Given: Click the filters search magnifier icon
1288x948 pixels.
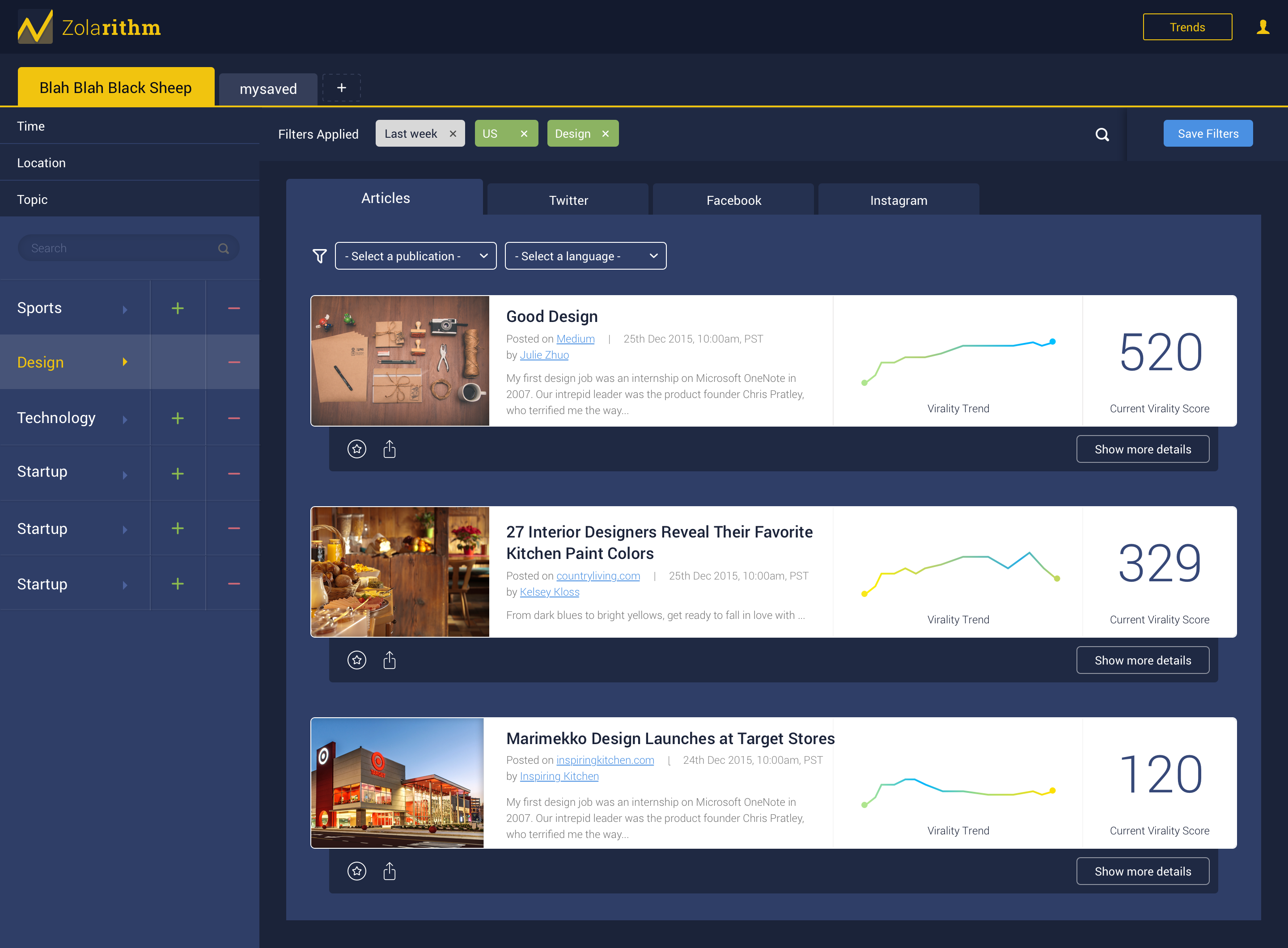Looking at the screenshot, I should tap(1102, 134).
